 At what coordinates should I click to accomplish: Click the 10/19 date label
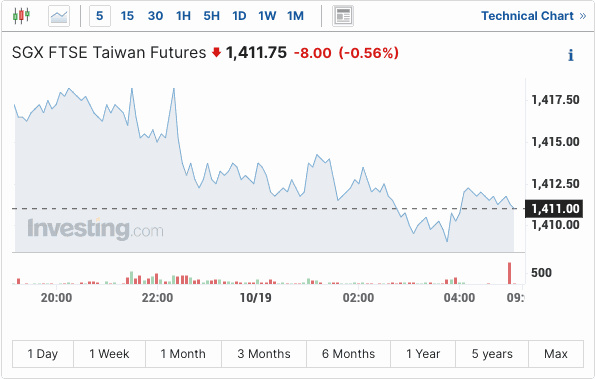click(256, 298)
